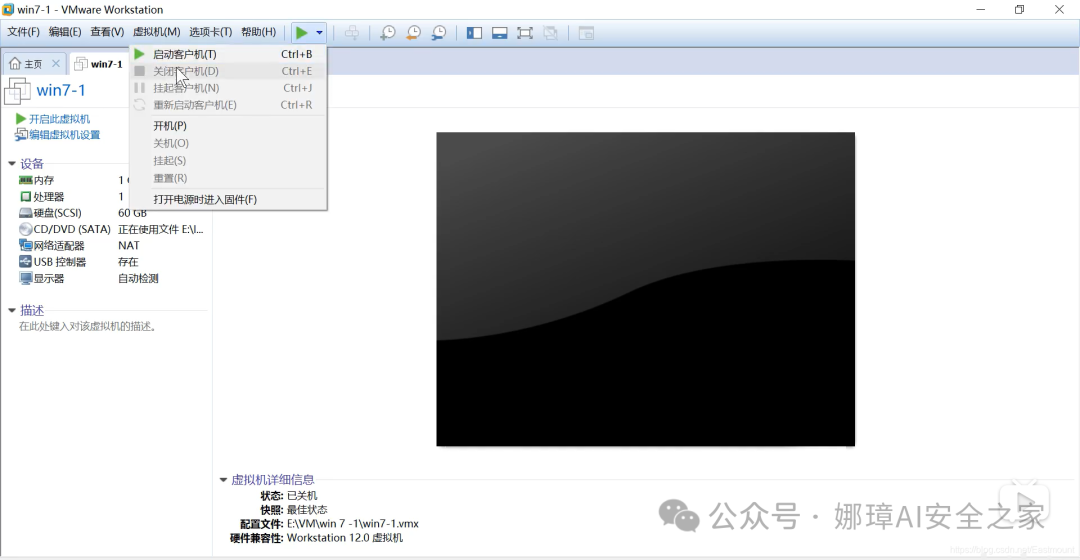Collapse the 描述 section

(x=12, y=310)
